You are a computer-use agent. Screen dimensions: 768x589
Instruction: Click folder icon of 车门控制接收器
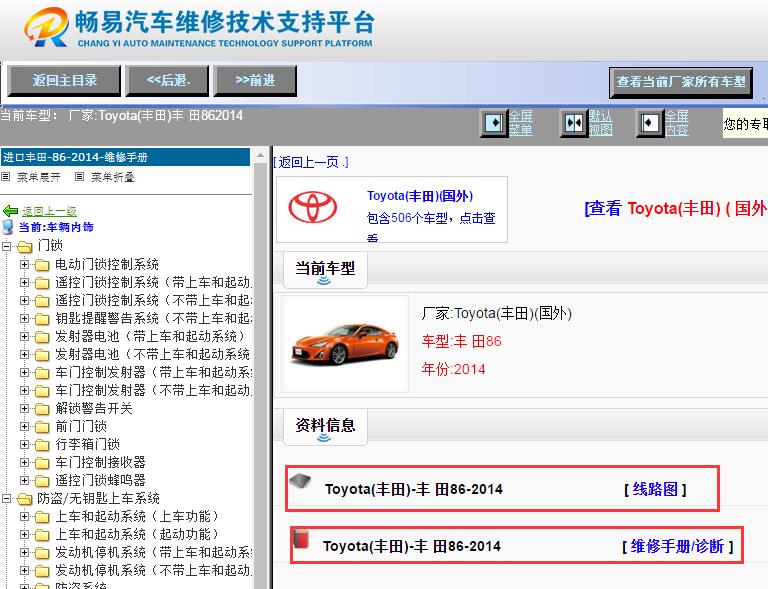42,463
